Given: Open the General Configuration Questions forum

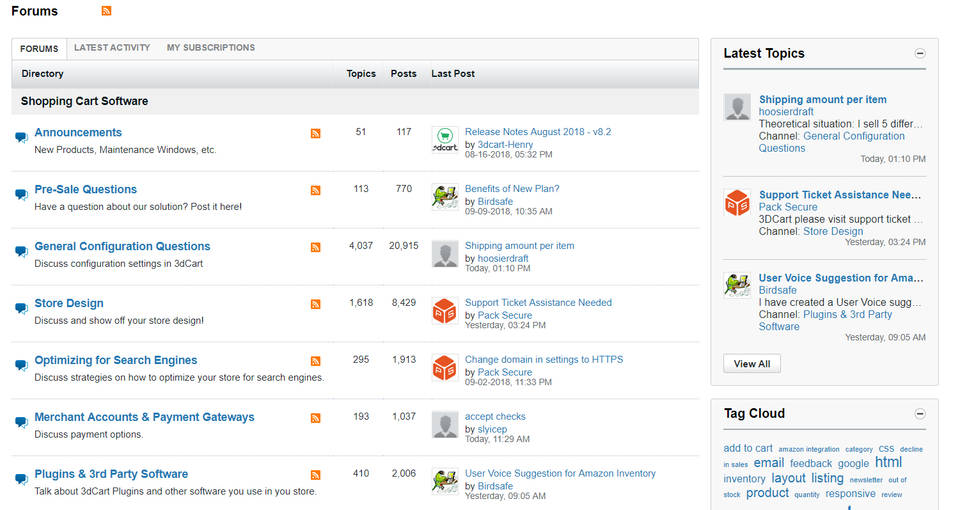Looking at the screenshot, I should click(122, 246).
